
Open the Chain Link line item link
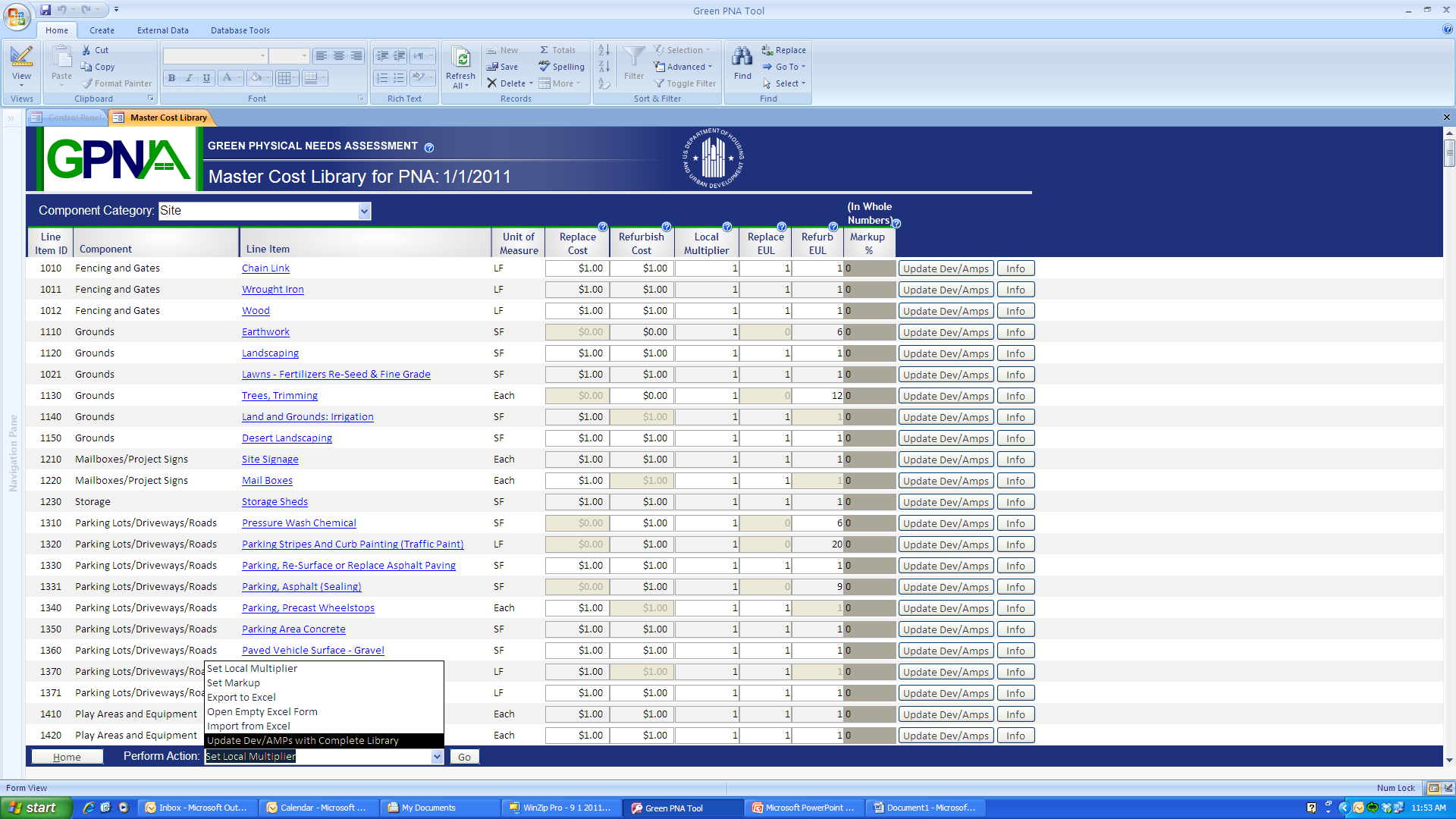coord(265,268)
